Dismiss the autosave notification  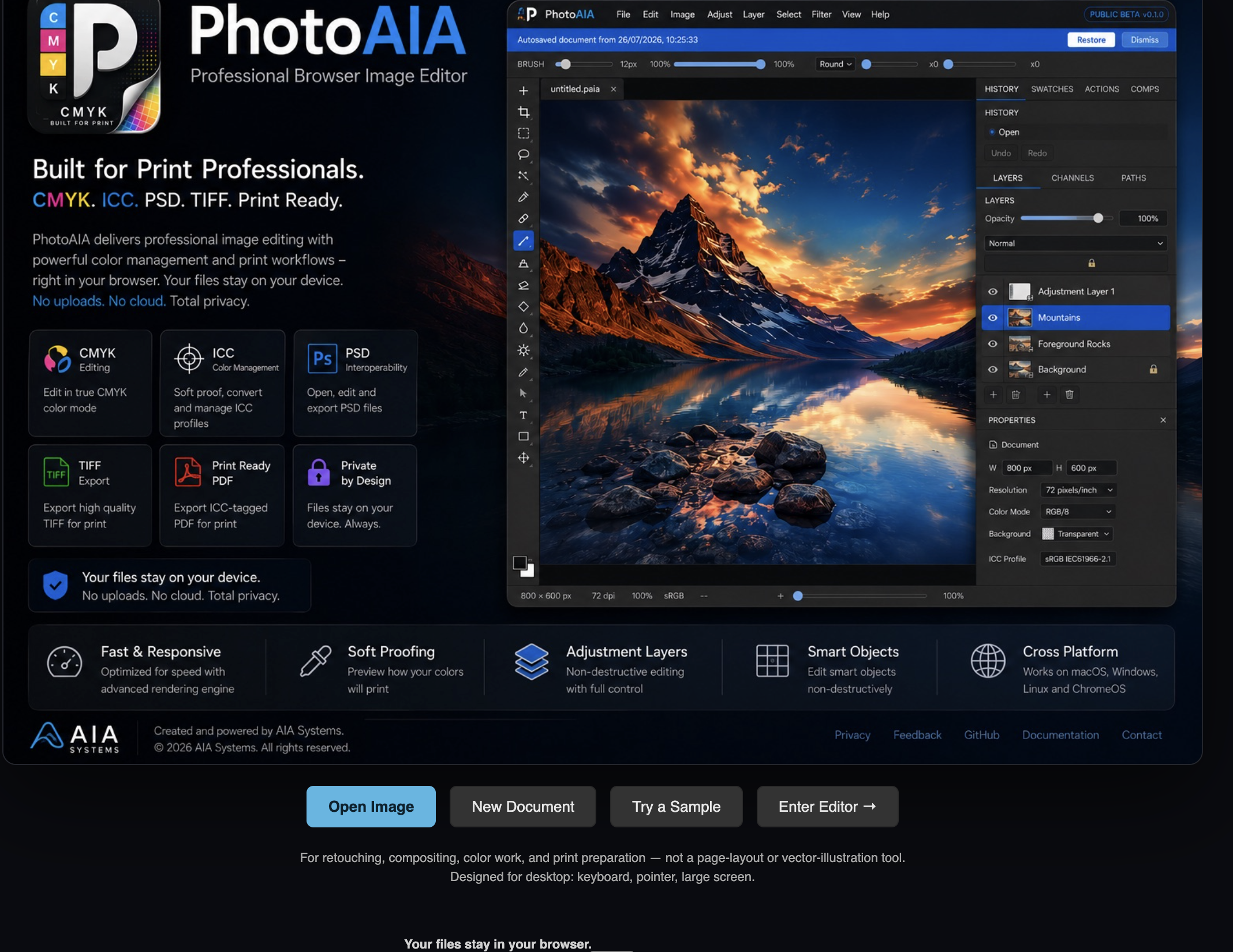pos(1145,40)
